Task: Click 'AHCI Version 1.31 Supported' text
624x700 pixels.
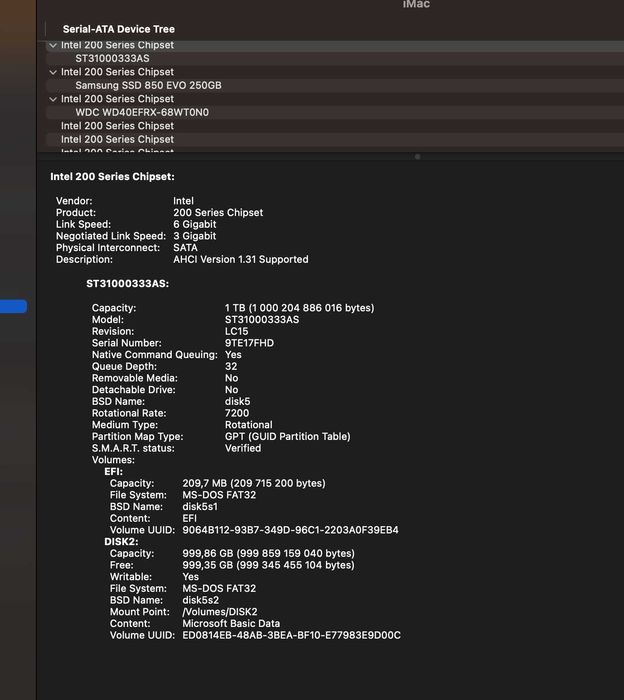Action: coord(241,259)
